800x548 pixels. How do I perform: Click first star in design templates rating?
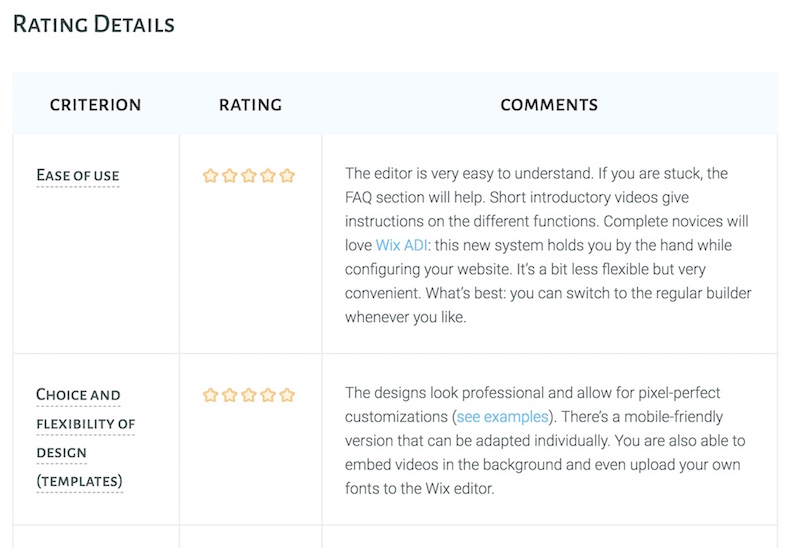coord(210,395)
